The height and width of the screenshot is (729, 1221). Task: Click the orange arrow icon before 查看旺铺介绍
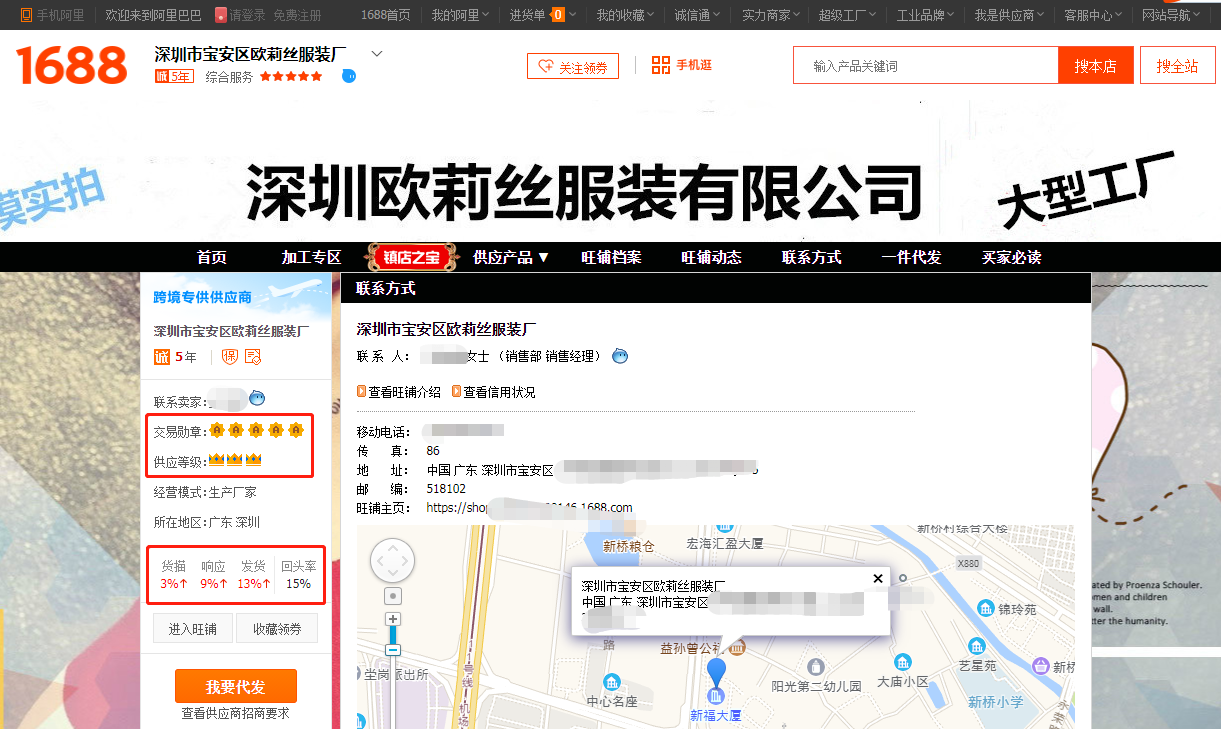coord(361,392)
